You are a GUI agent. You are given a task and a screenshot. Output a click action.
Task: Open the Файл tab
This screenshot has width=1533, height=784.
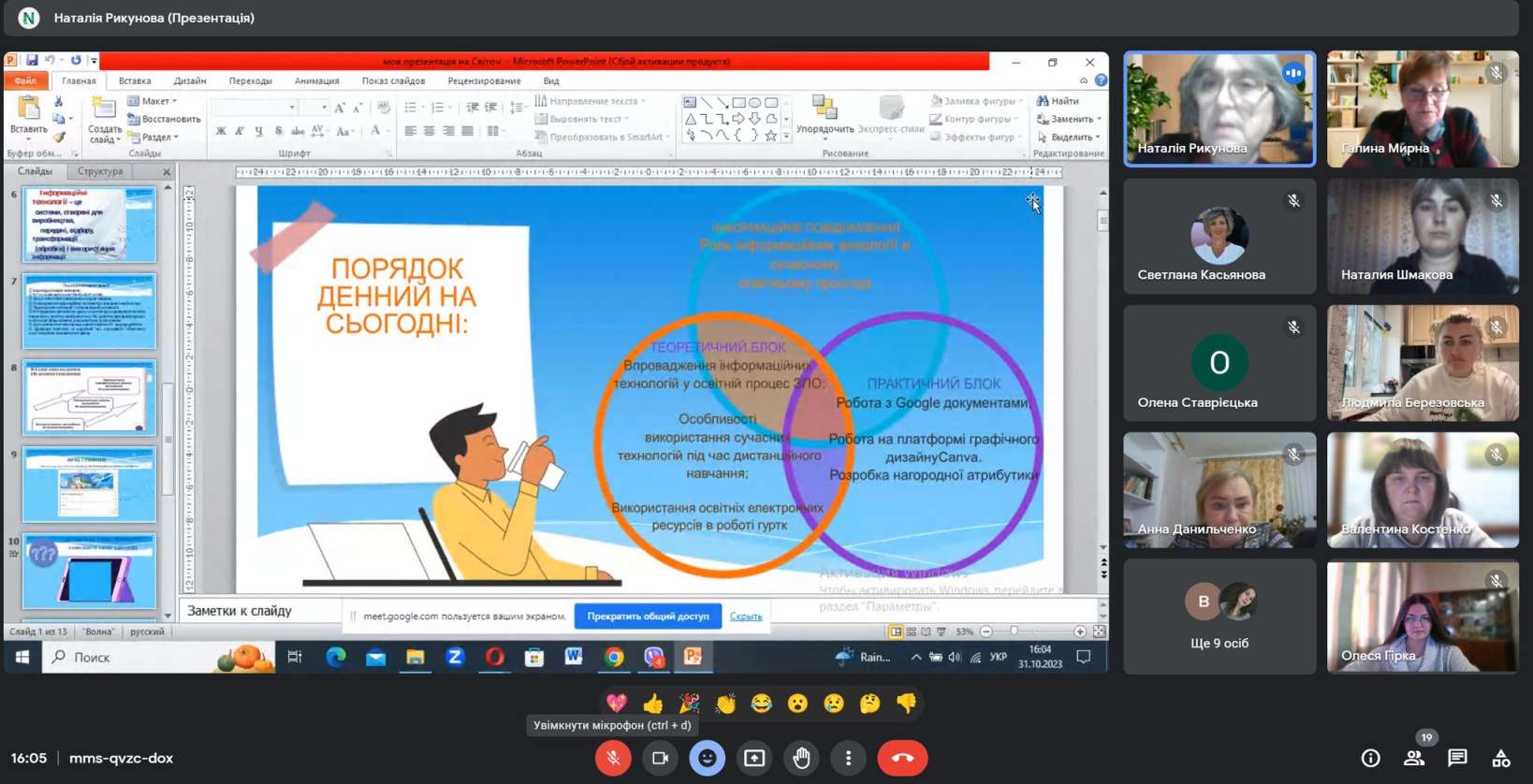point(25,80)
